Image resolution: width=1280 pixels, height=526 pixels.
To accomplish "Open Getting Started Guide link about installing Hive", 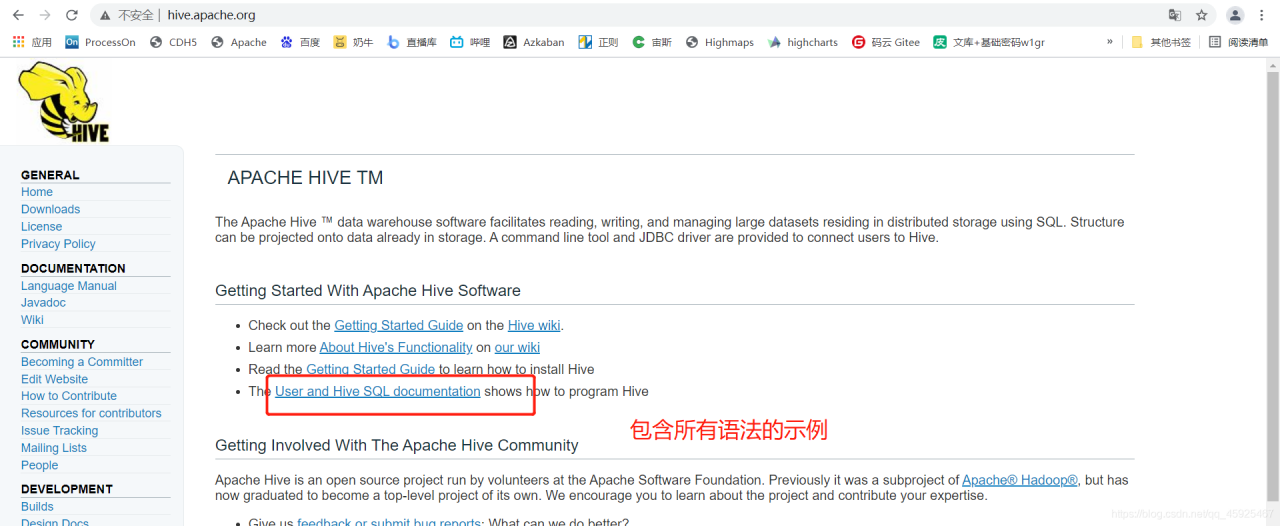I will pos(370,369).
